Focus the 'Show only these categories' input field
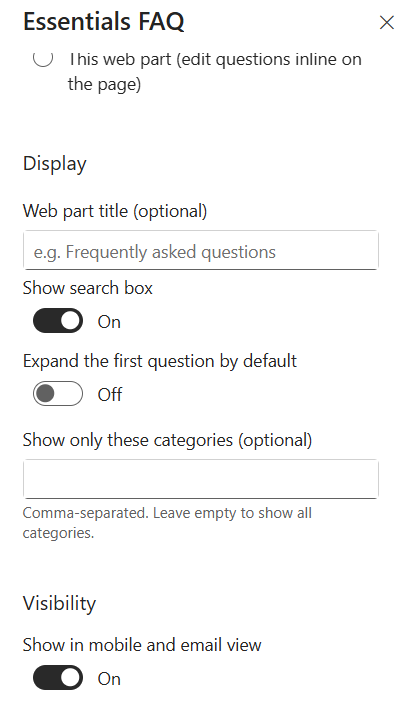This screenshot has width=401, height=712. pyautogui.click(x=201, y=479)
